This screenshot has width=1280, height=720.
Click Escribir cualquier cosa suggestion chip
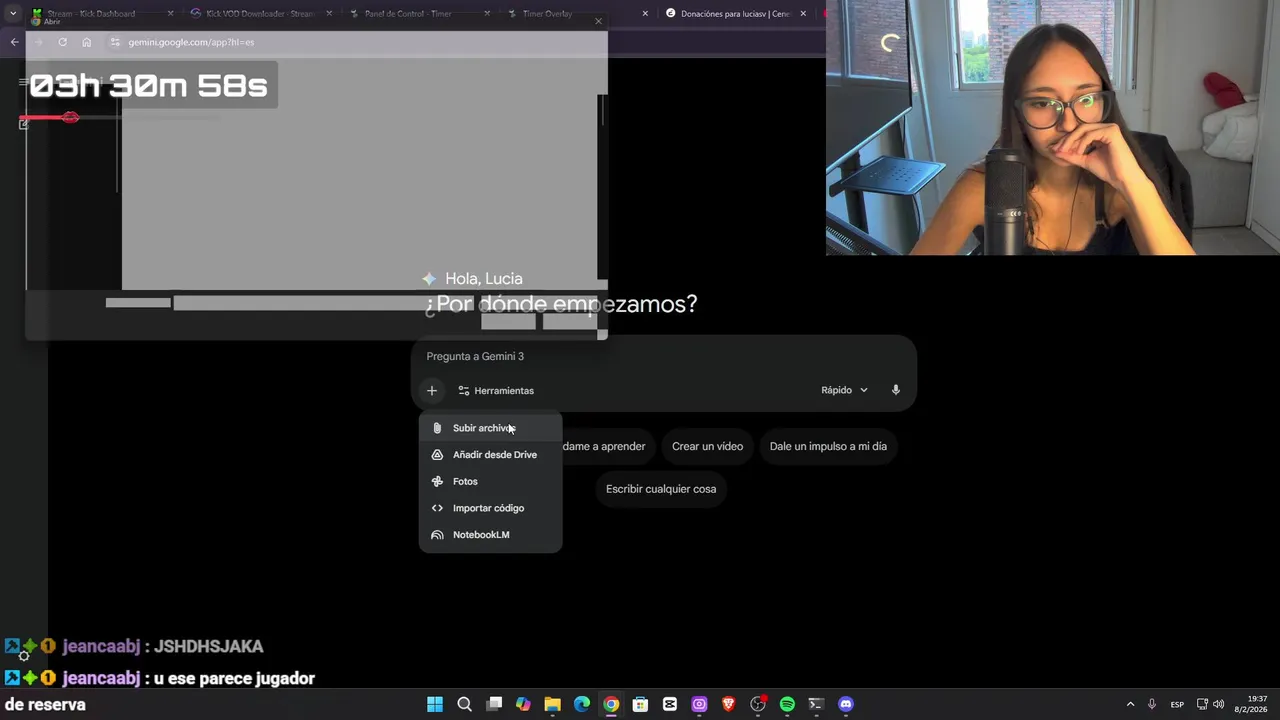click(661, 489)
